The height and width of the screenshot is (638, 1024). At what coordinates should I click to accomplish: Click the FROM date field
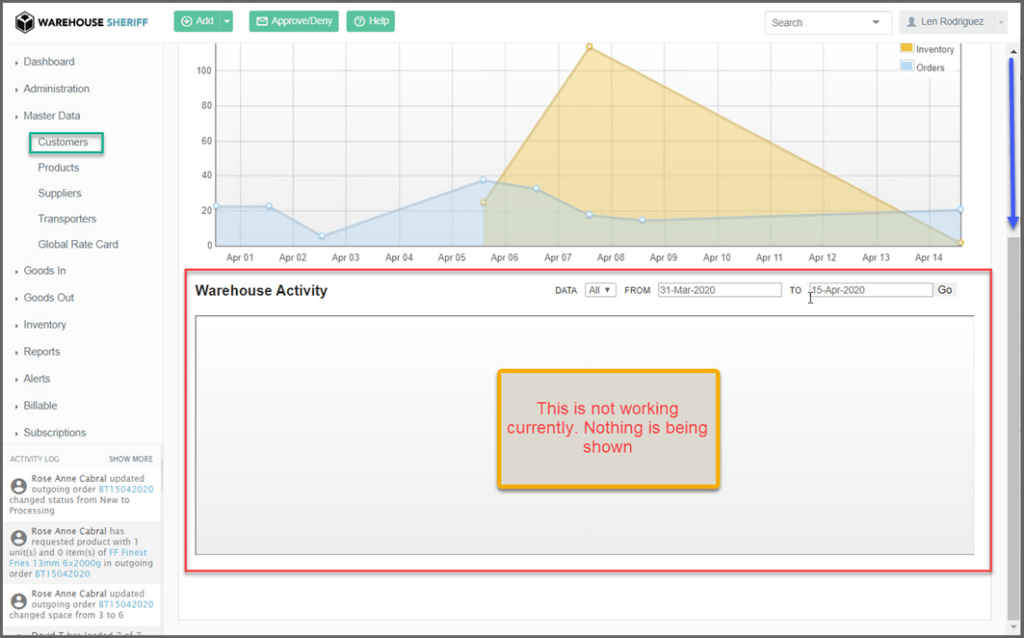(718, 290)
